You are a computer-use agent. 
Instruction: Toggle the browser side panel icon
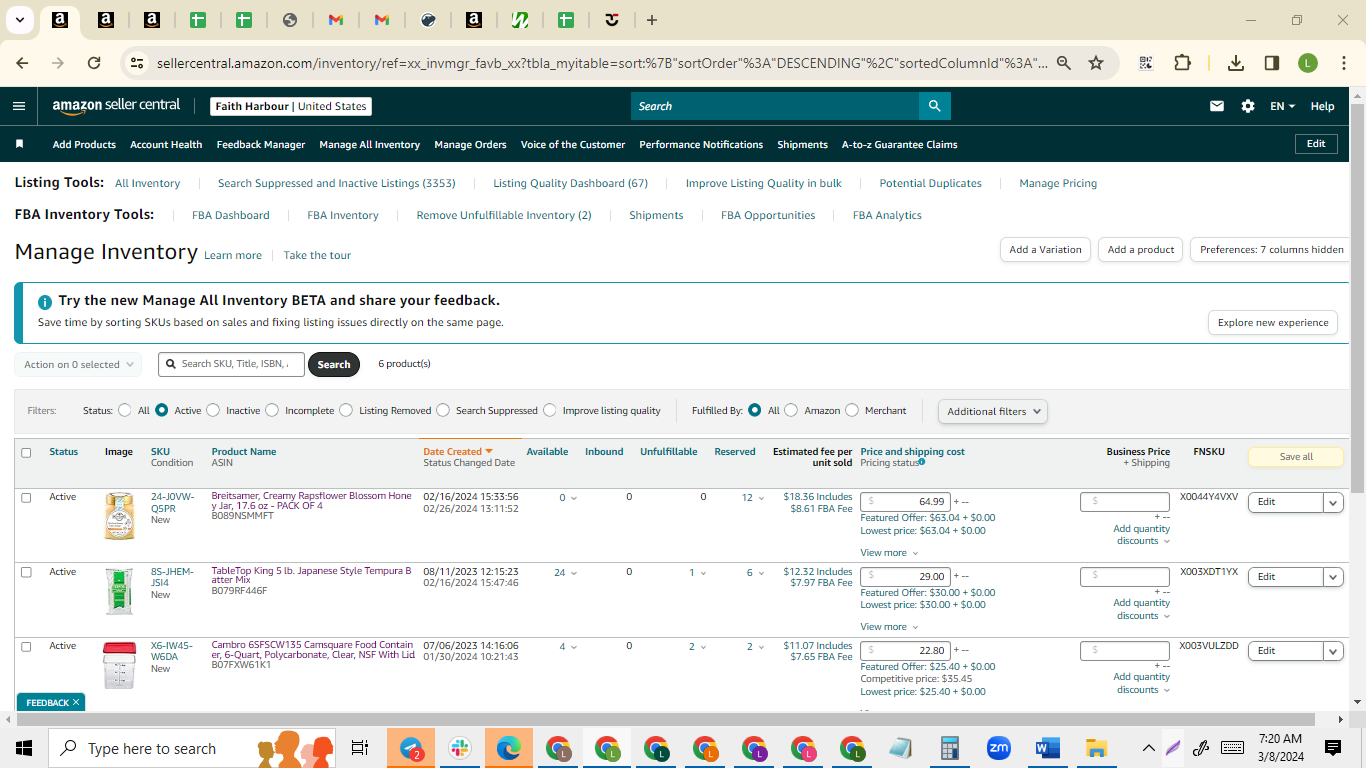(x=1272, y=63)
